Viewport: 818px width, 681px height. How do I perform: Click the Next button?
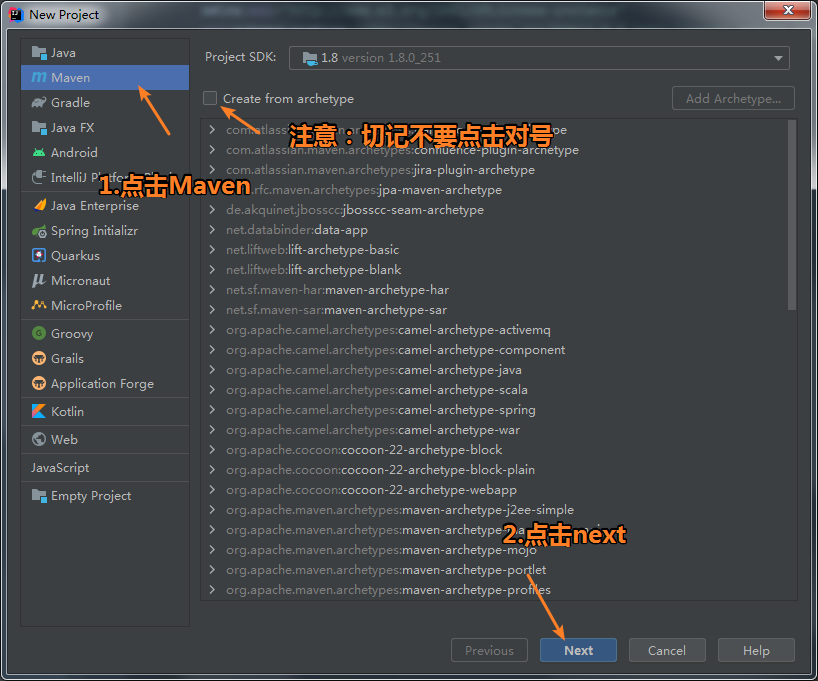578,650
